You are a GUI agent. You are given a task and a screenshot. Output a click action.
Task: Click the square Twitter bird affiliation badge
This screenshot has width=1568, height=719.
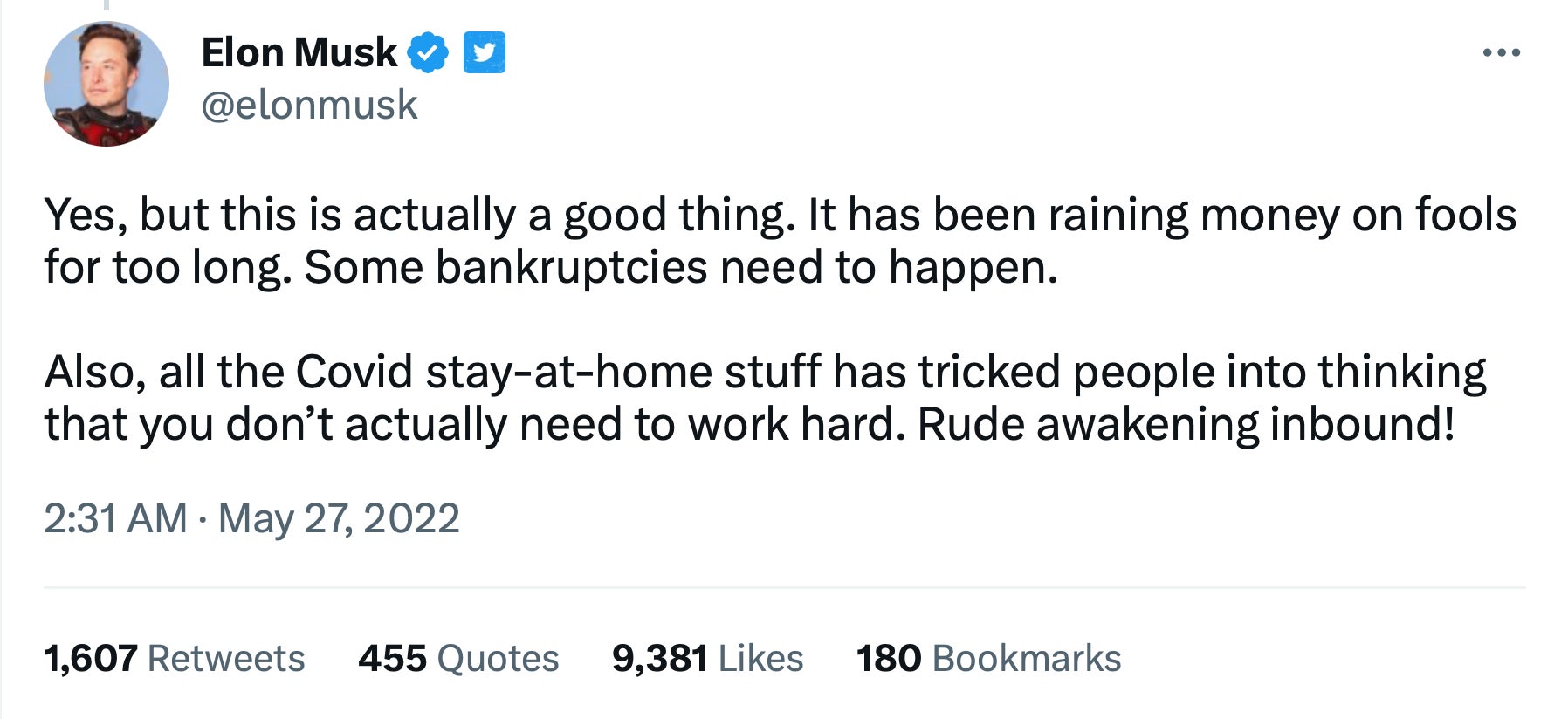tap(484, 53)
